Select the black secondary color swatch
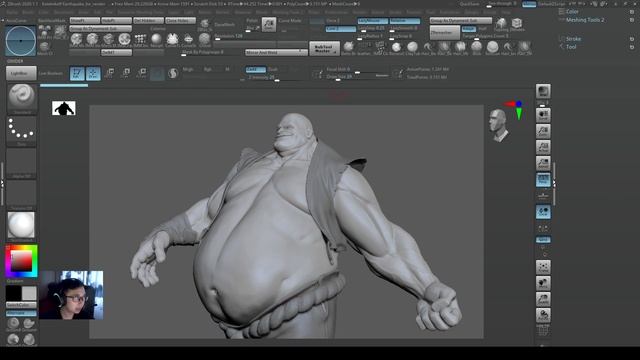Screen dimensions: 640x360 13,293
